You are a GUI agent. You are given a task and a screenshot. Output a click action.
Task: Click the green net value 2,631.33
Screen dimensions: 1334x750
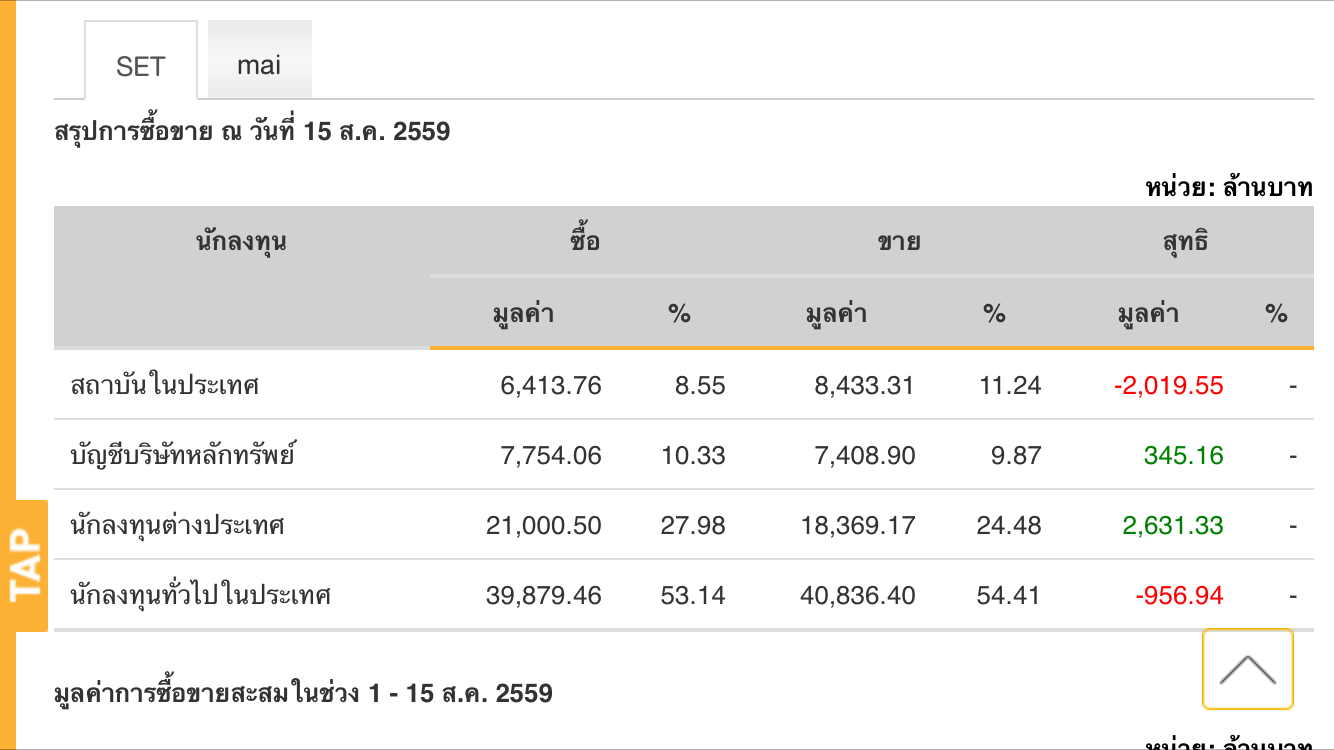pyautogui.click(x=1173, y=525)
